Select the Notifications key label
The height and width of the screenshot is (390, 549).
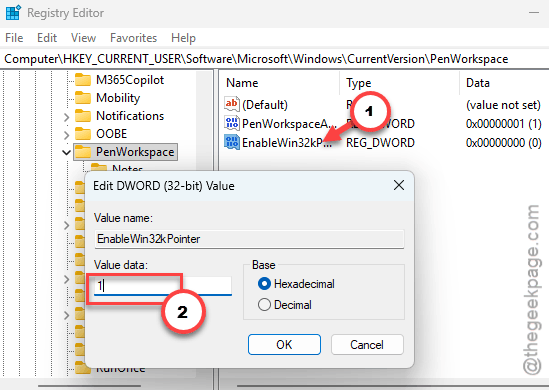tap(130, 116)
